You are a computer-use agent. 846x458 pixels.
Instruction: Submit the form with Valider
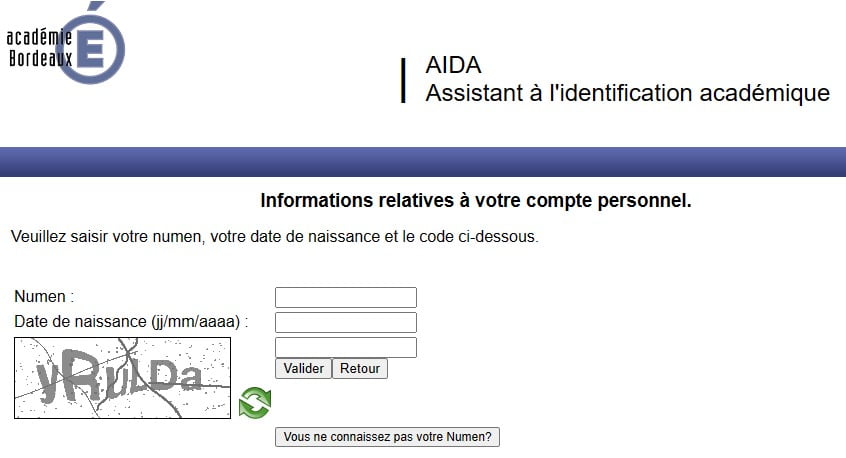(303, 368)
